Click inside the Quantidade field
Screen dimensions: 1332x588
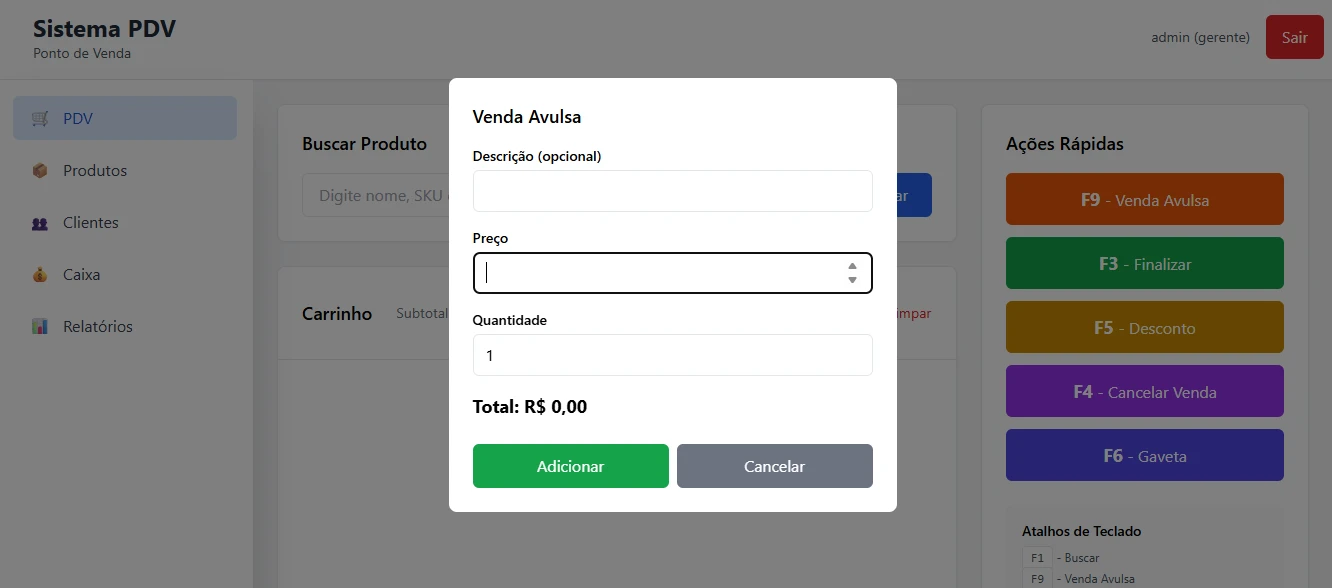pos(672,354)
